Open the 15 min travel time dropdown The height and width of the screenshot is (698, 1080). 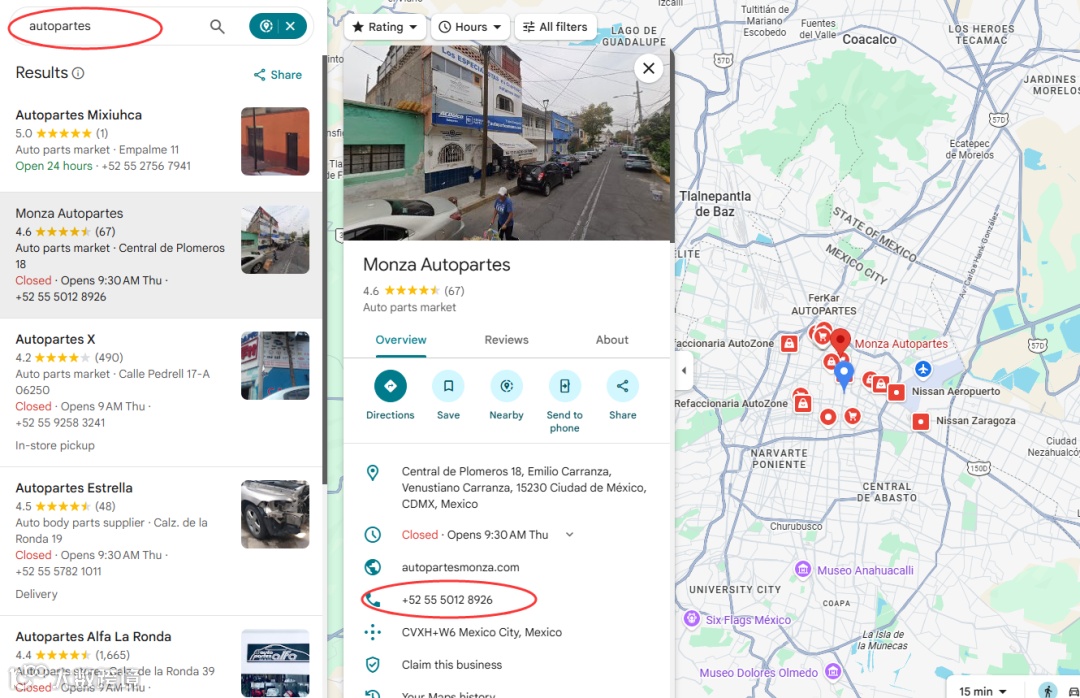point(982,690)
